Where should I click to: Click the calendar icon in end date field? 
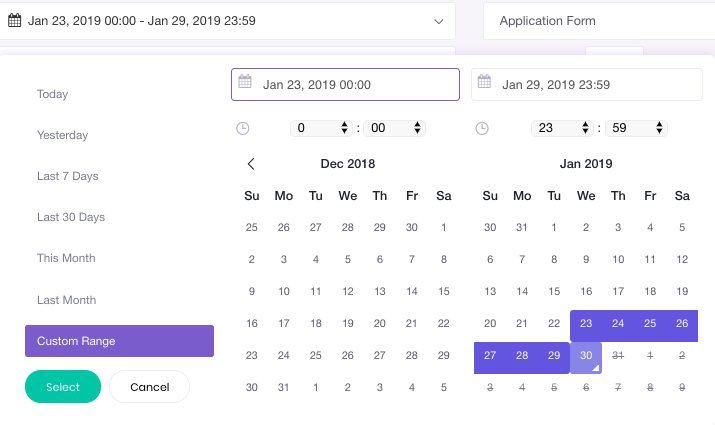point(485,85)
